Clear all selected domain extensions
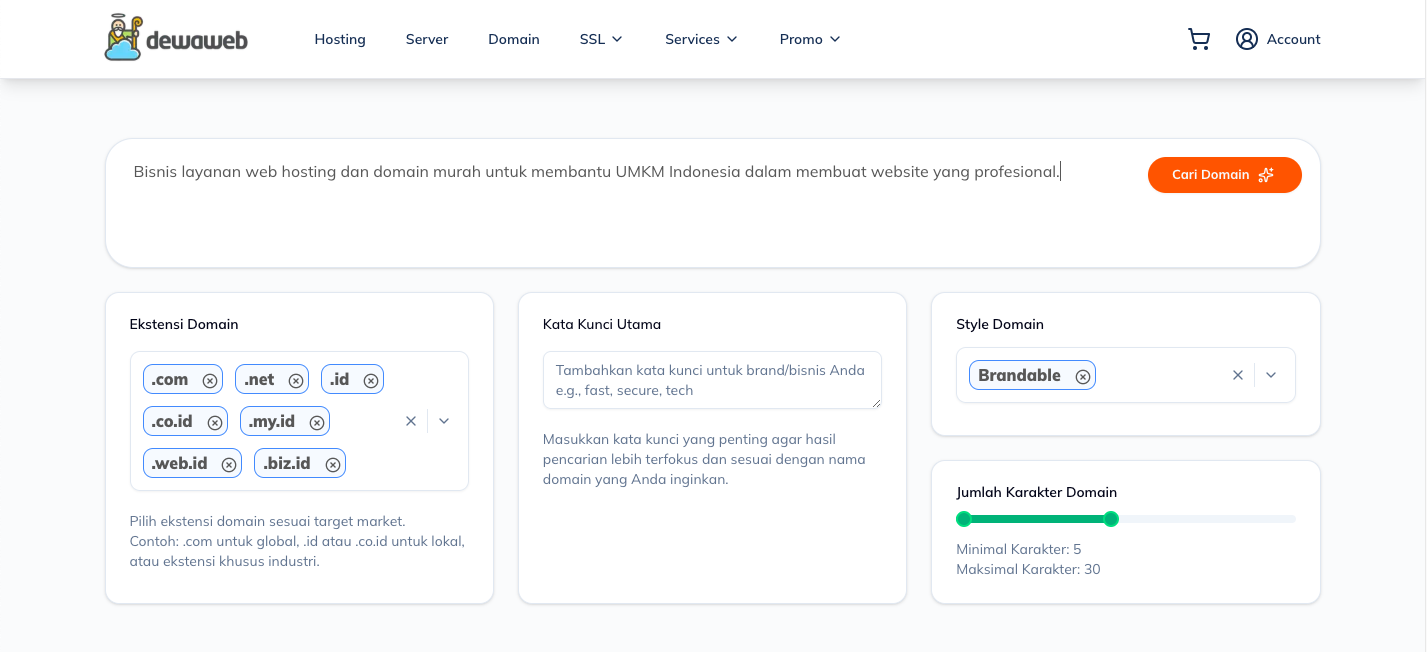The image size is (1427, 652). tap(410, 421)
